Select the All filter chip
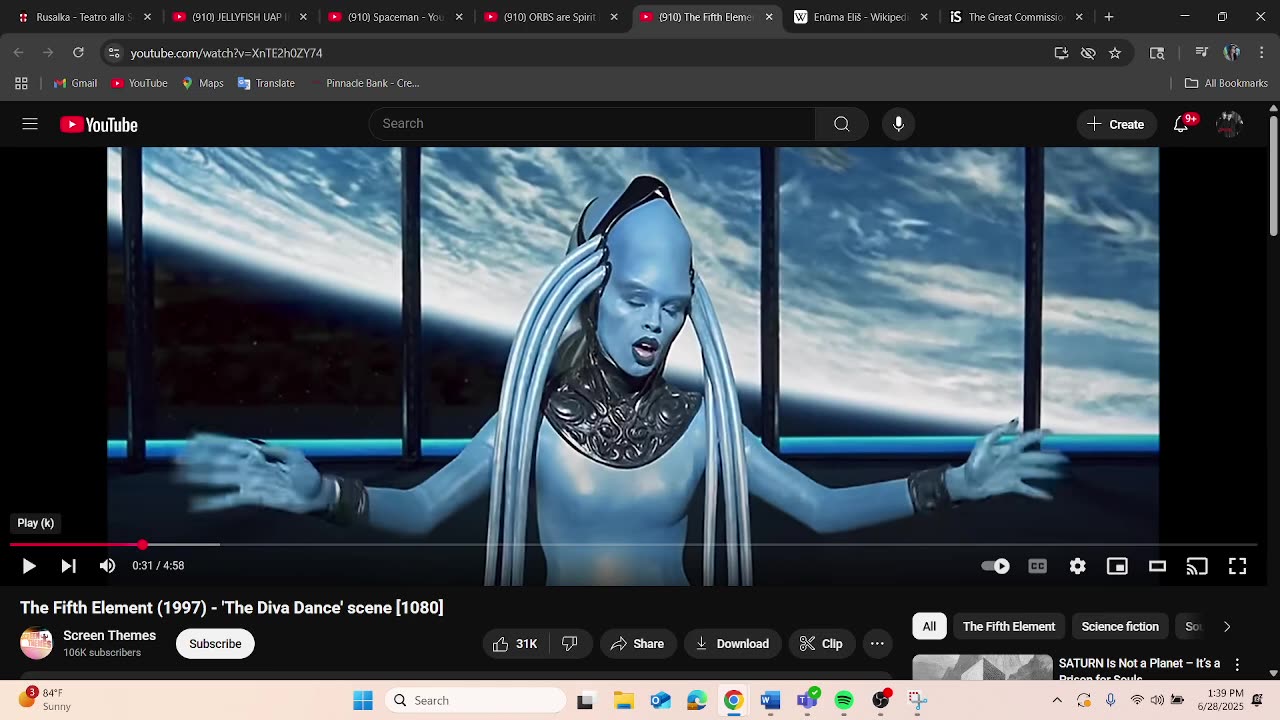The width and height of the screenshot is (1280, 720). pos(929,627)
